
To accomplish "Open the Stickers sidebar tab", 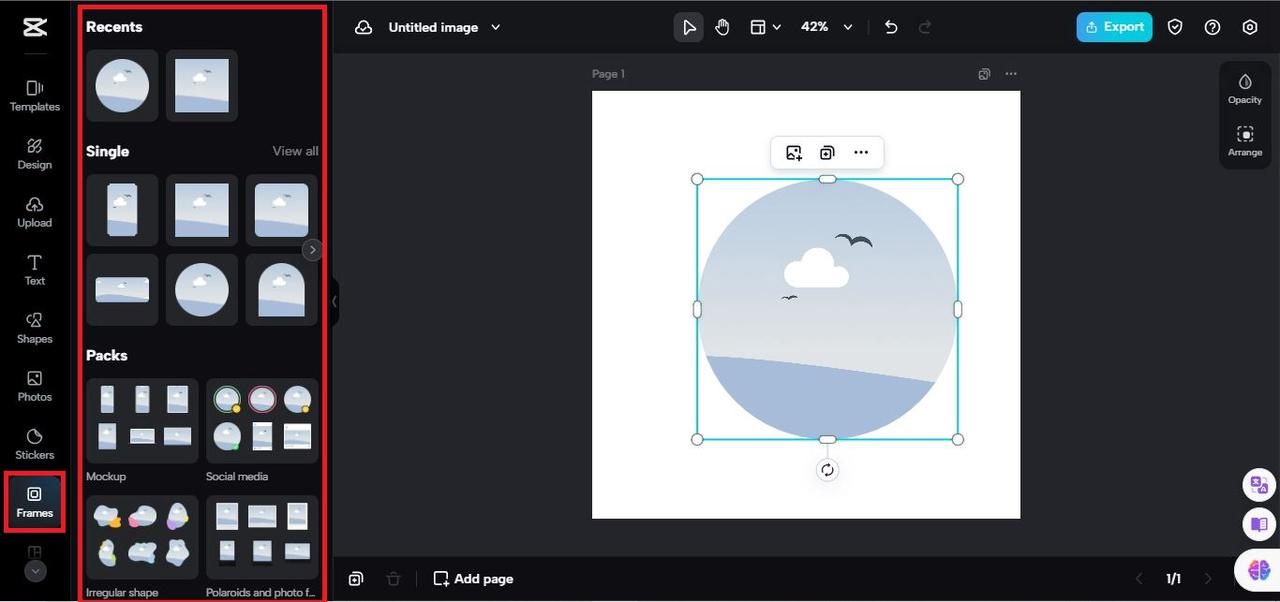I will (35, 444).
